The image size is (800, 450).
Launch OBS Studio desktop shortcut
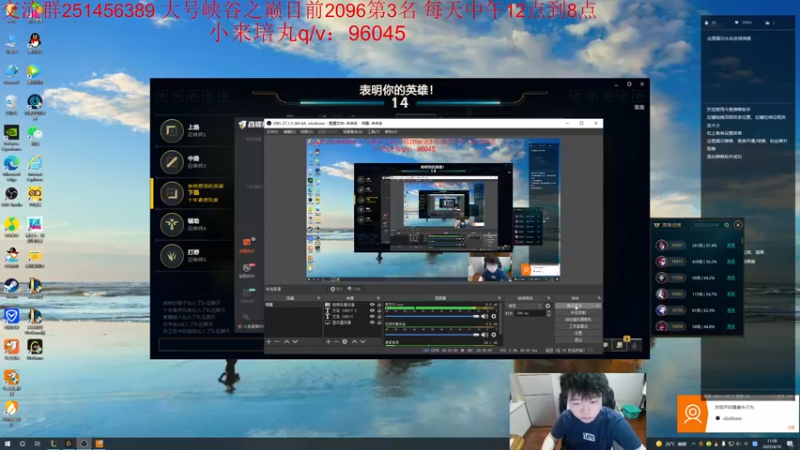pos(11,195)
